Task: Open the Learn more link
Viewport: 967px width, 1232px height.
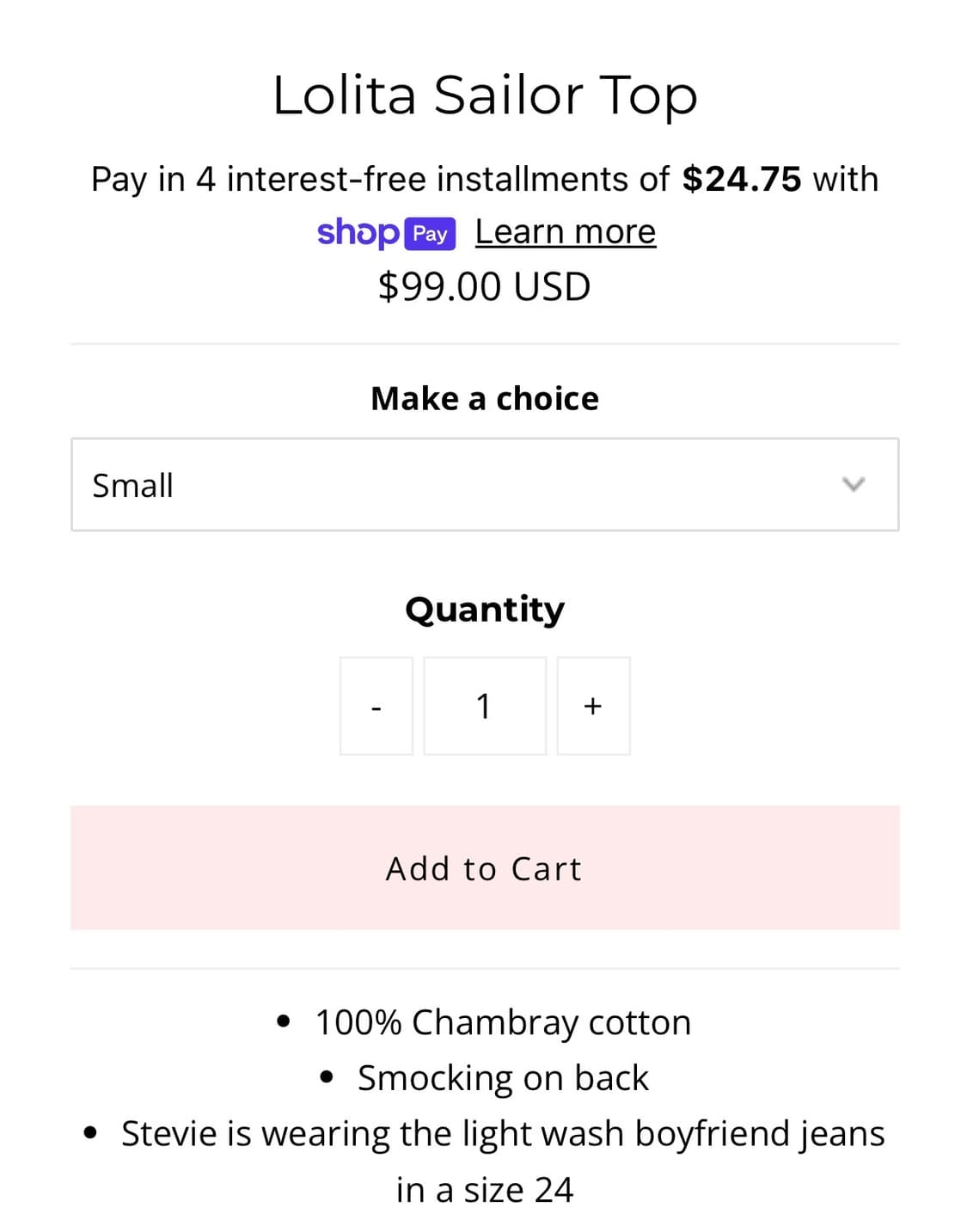Action: click(565, 232)
